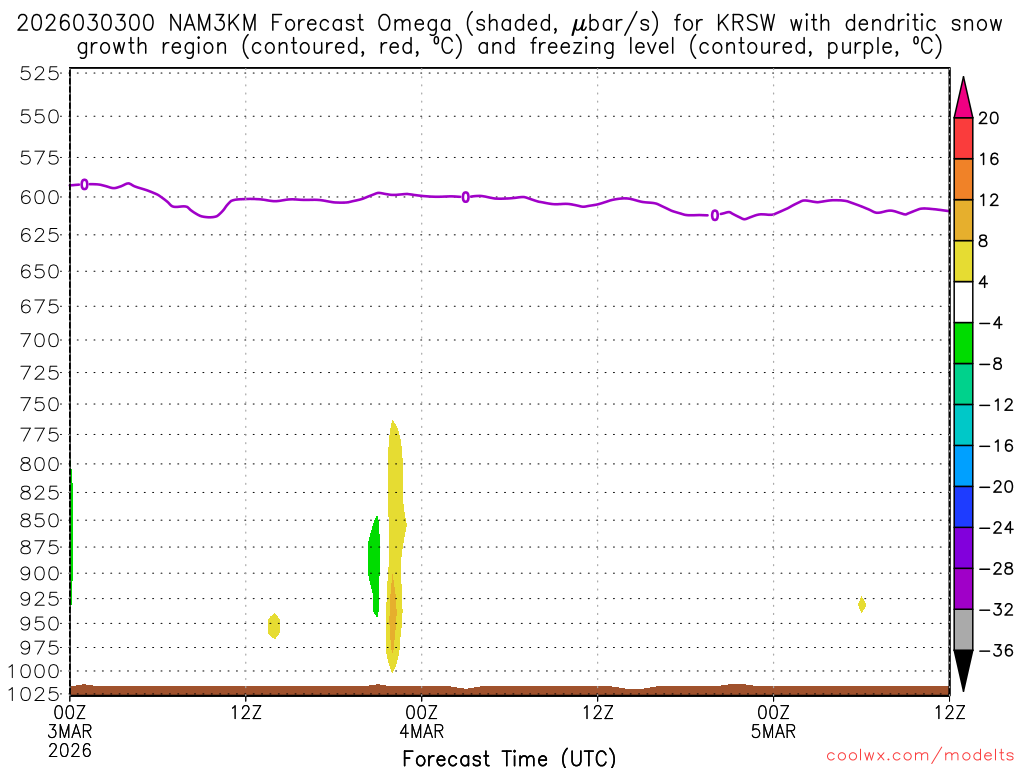Click the red 16–20 colorbar segment
Screen dimensions: 1024x768
[x=963, y=138]
